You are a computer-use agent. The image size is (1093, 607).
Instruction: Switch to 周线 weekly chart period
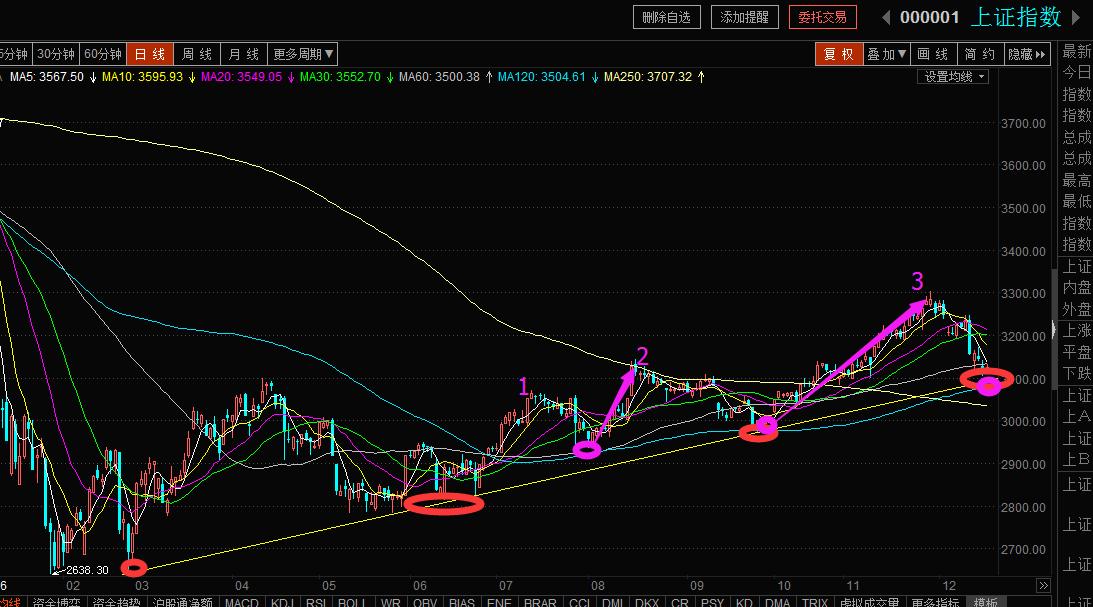(x=198, y=54)
